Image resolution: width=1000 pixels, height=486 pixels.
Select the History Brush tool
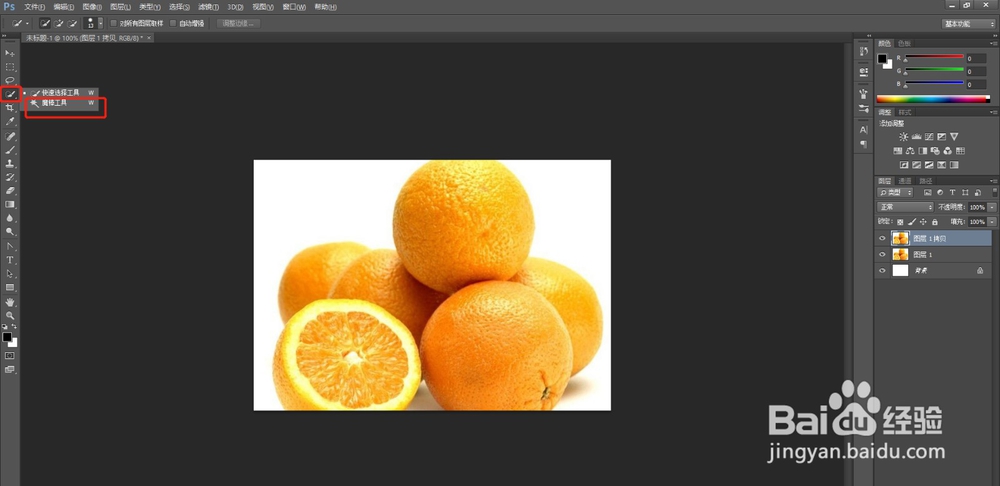tap(10, 177)
